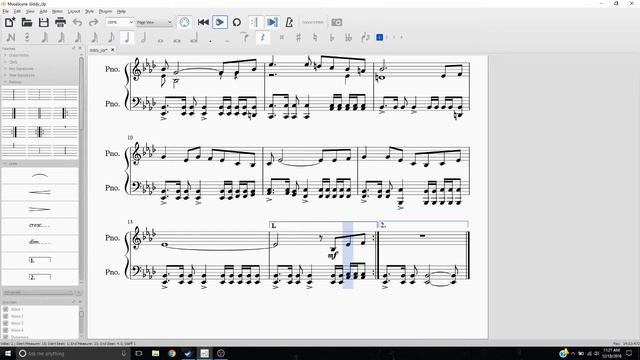Toggle loop playback
Viewport: 640px width, 360px height.
(x=237, y=22)
